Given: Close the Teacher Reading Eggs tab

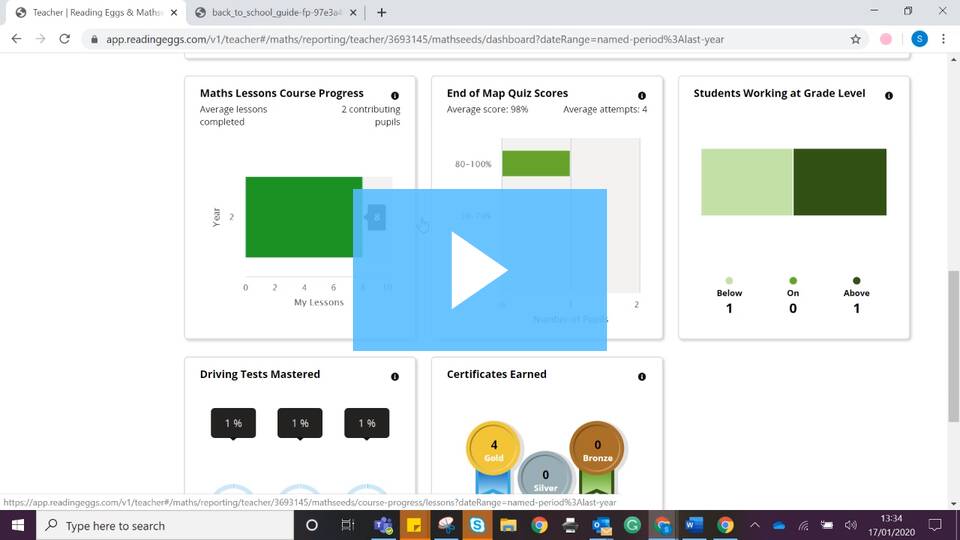Looking at the screenshot, I should click(x=174, y=12).
